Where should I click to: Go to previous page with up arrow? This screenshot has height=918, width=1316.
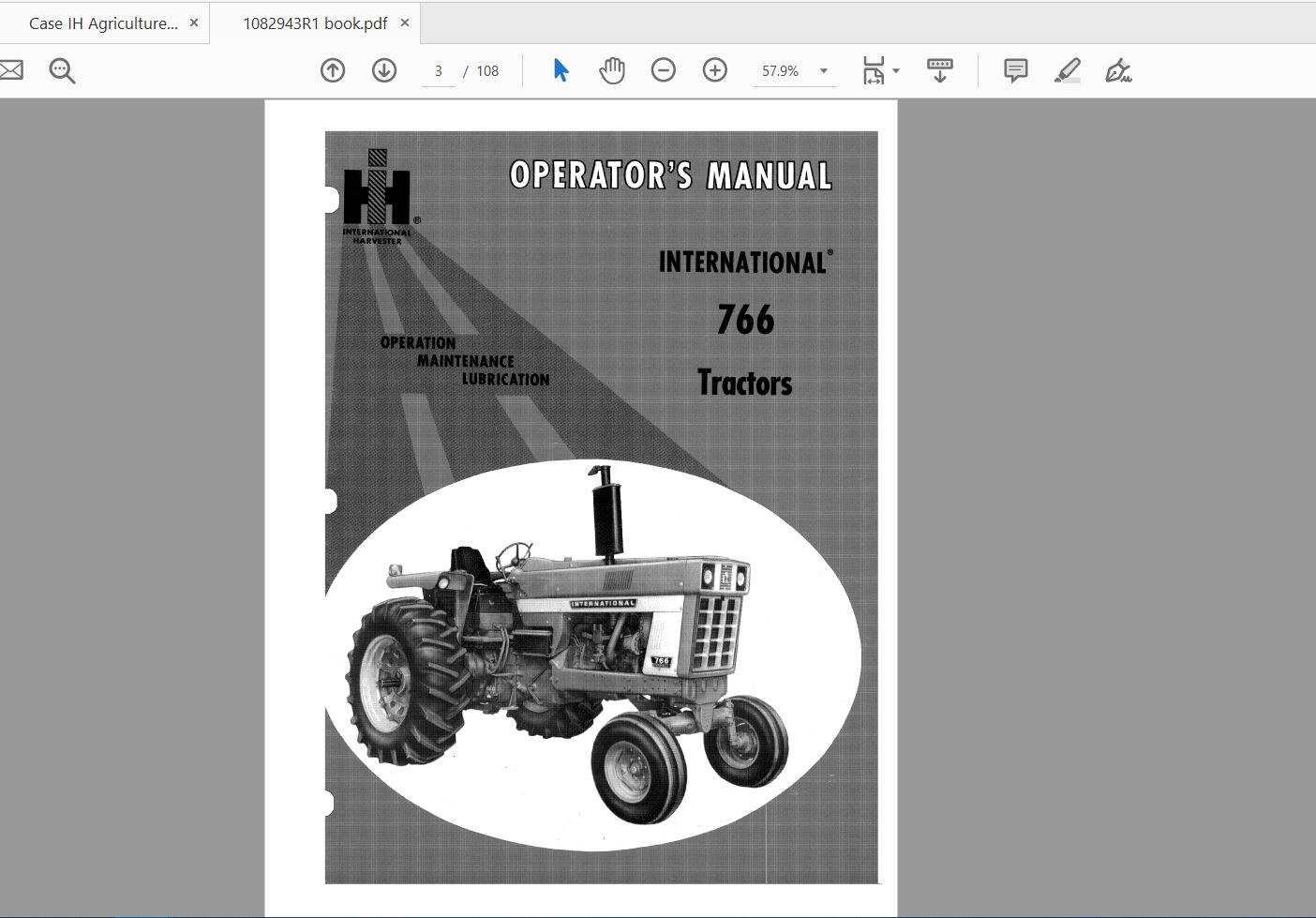point(333,70)
